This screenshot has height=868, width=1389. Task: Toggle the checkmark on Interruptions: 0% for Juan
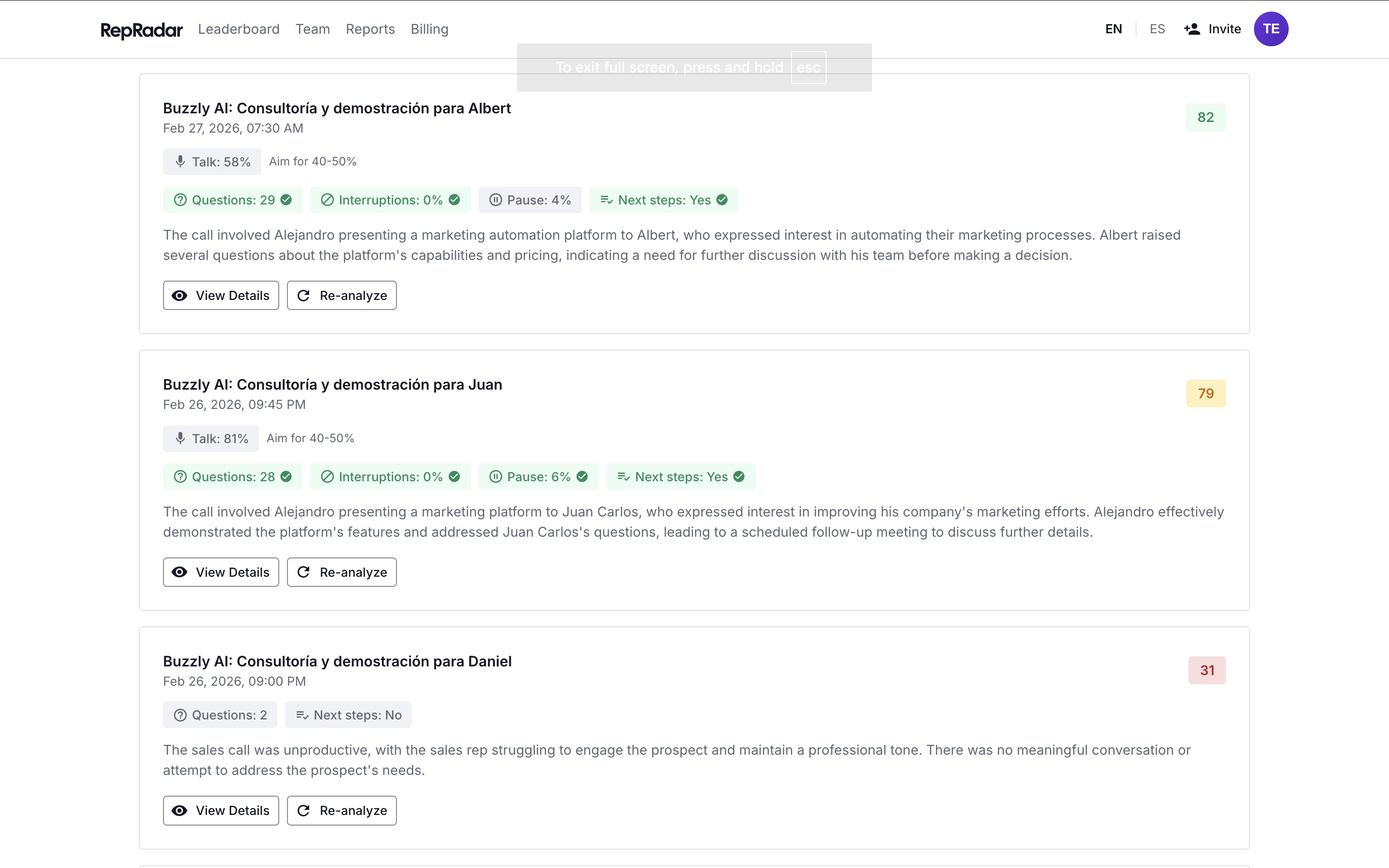454,476
